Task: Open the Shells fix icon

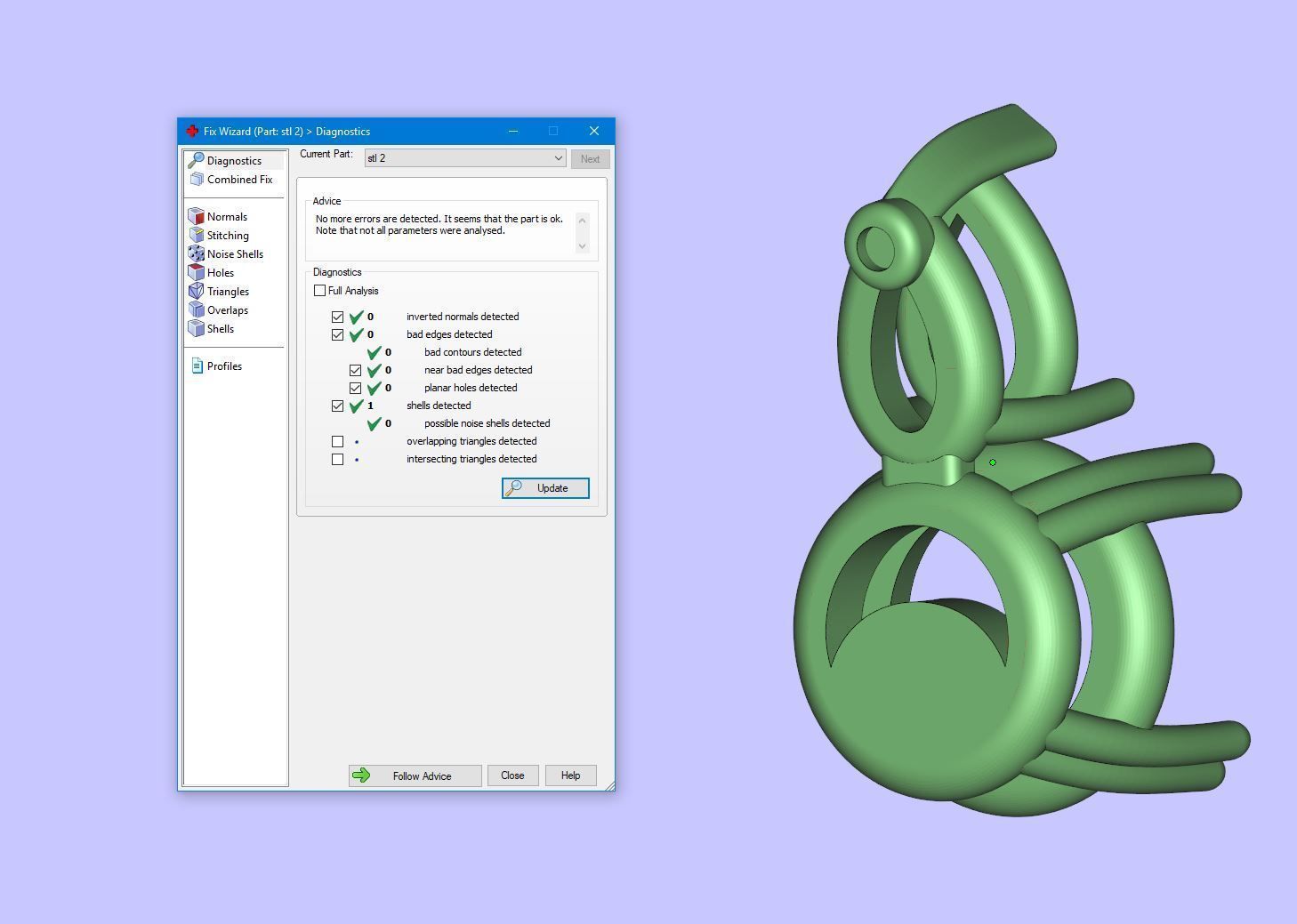Action: pos(197,329)
